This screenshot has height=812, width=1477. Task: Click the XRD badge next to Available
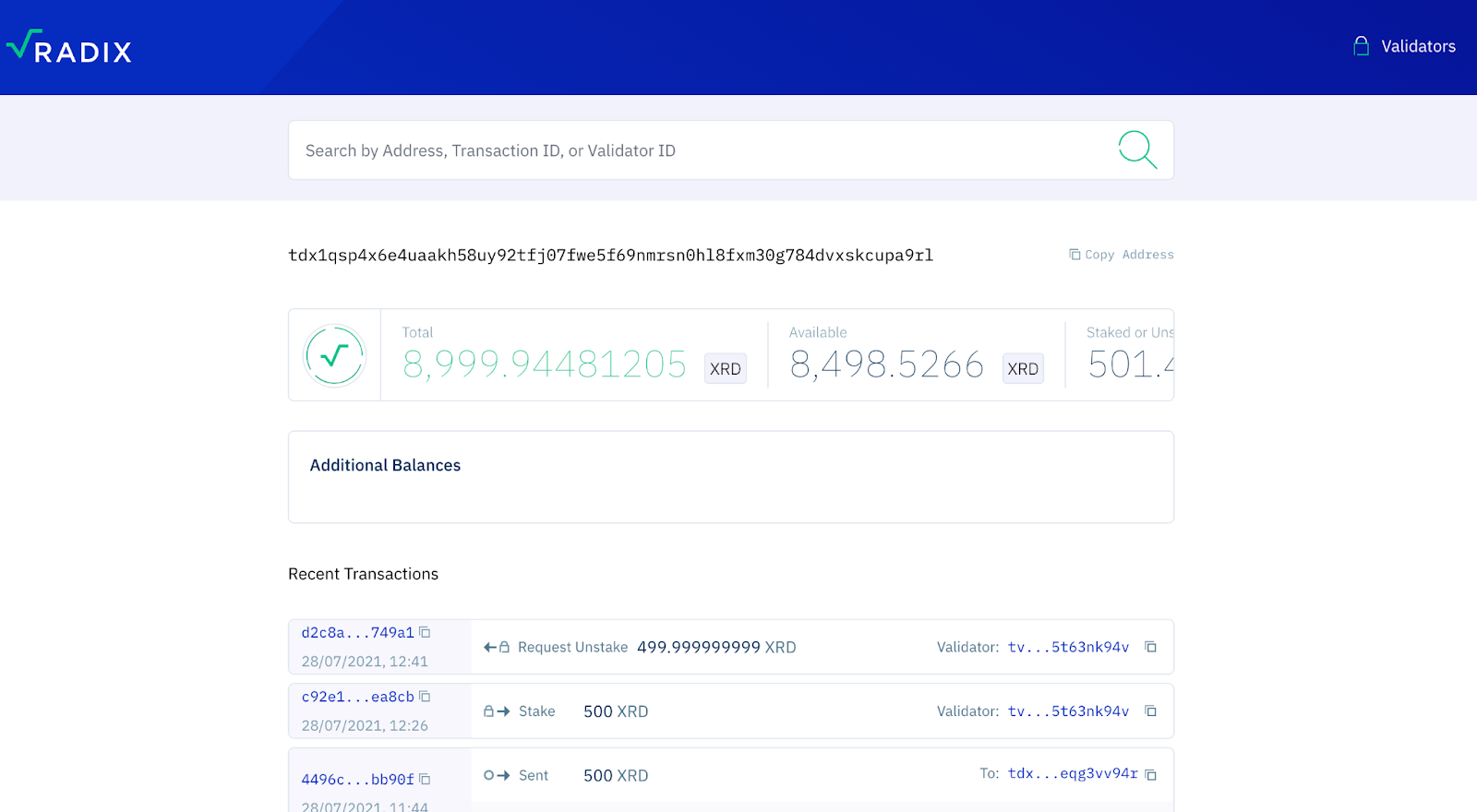[1023, 368]
